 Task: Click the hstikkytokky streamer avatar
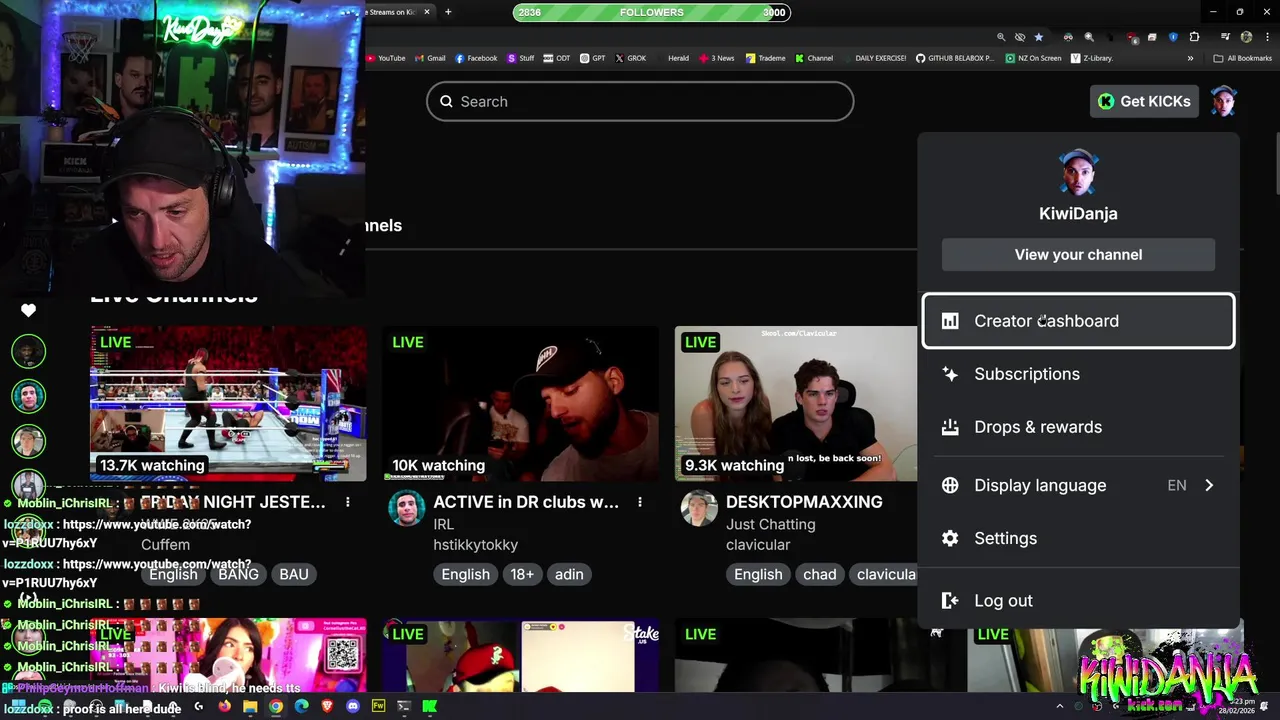click(x=406, y=508)
